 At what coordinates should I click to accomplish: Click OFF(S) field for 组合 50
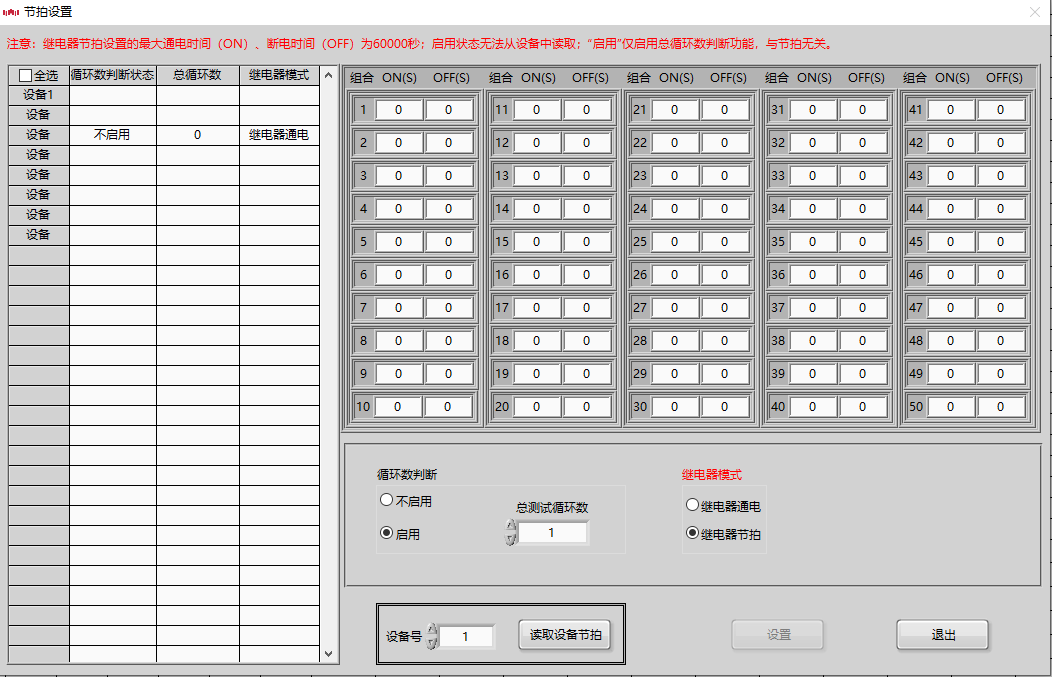1000,407
